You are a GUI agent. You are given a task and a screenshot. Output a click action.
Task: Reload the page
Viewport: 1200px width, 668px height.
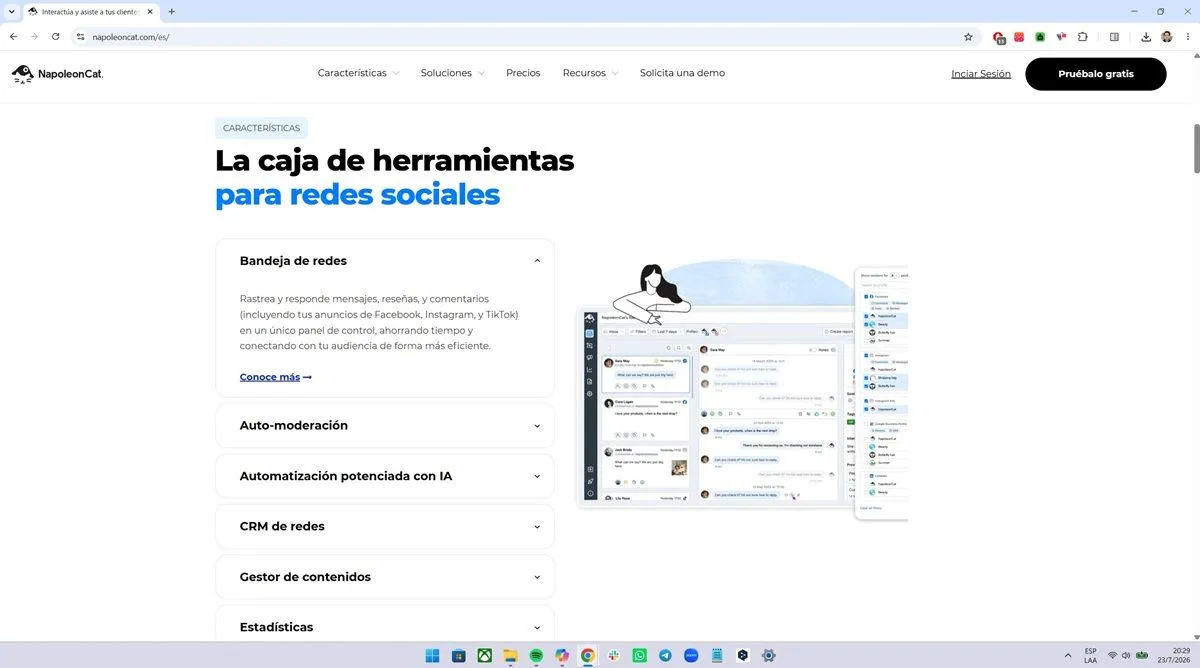pyautogui.click(x=55, y=37)
